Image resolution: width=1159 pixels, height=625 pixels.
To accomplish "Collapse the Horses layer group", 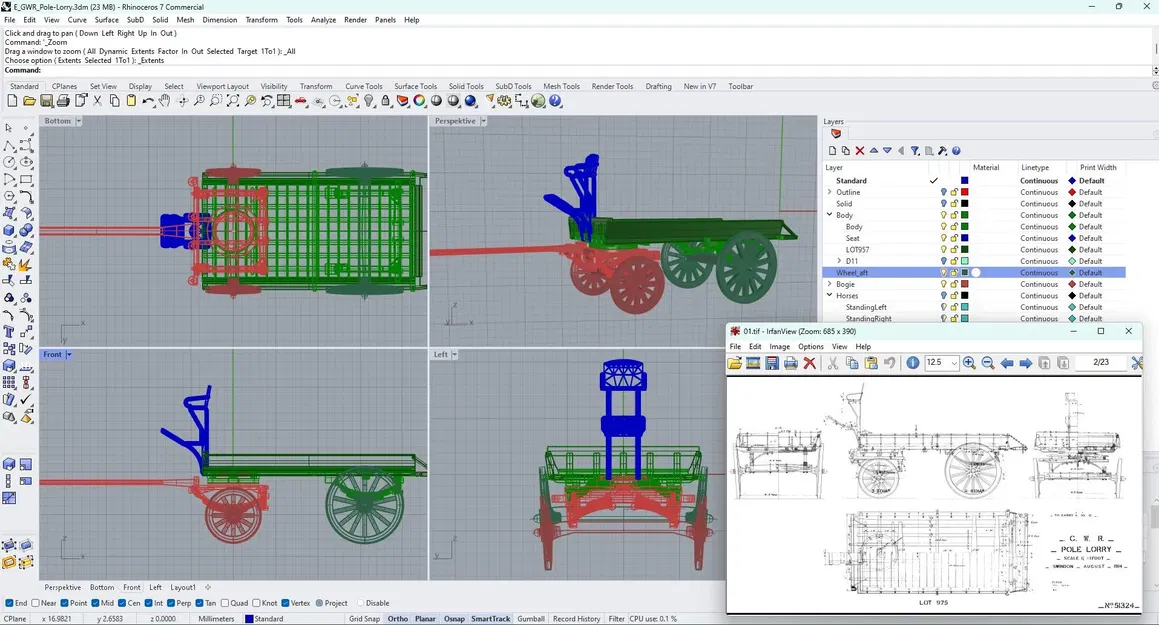I will click(x=829, y=296).
